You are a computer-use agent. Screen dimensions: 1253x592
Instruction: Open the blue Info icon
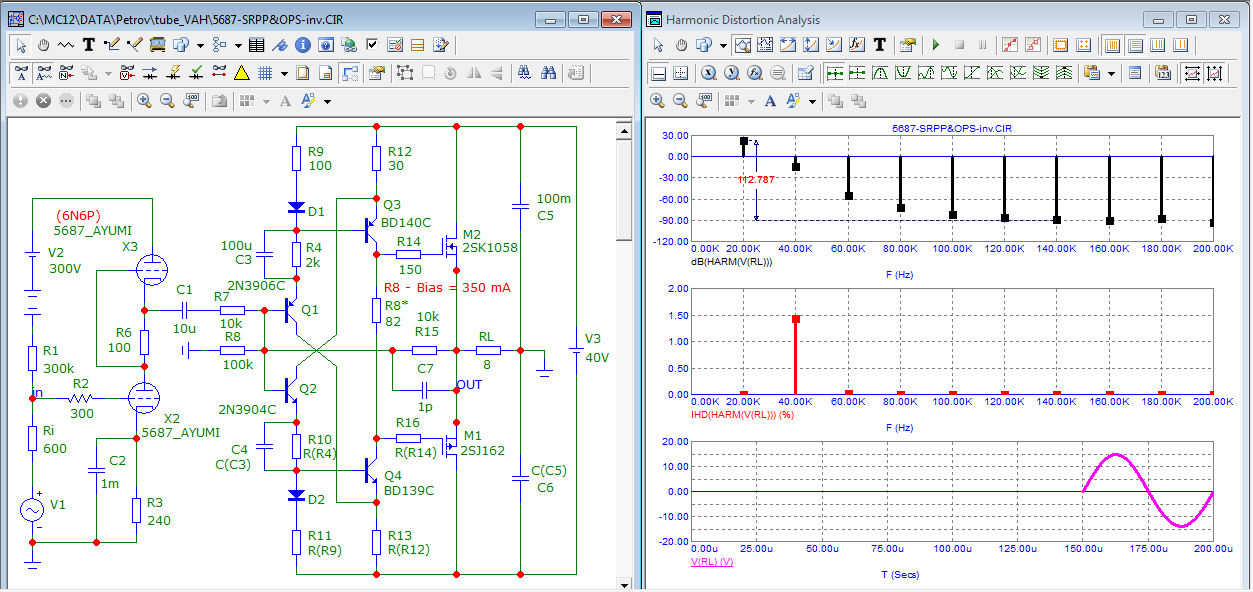(302, 45)
